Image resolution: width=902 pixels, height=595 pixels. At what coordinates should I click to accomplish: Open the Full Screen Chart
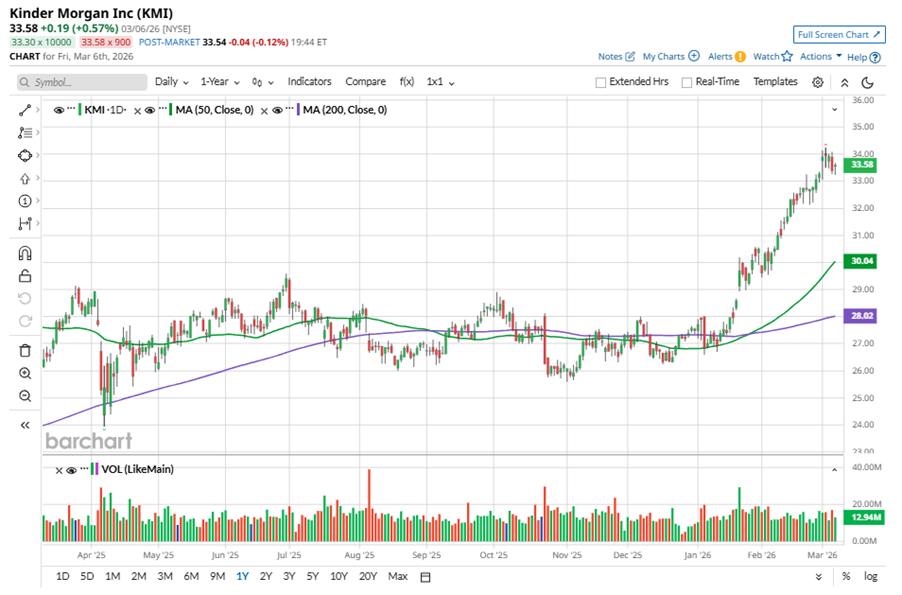pyautogui.click(x=839, y=35)
